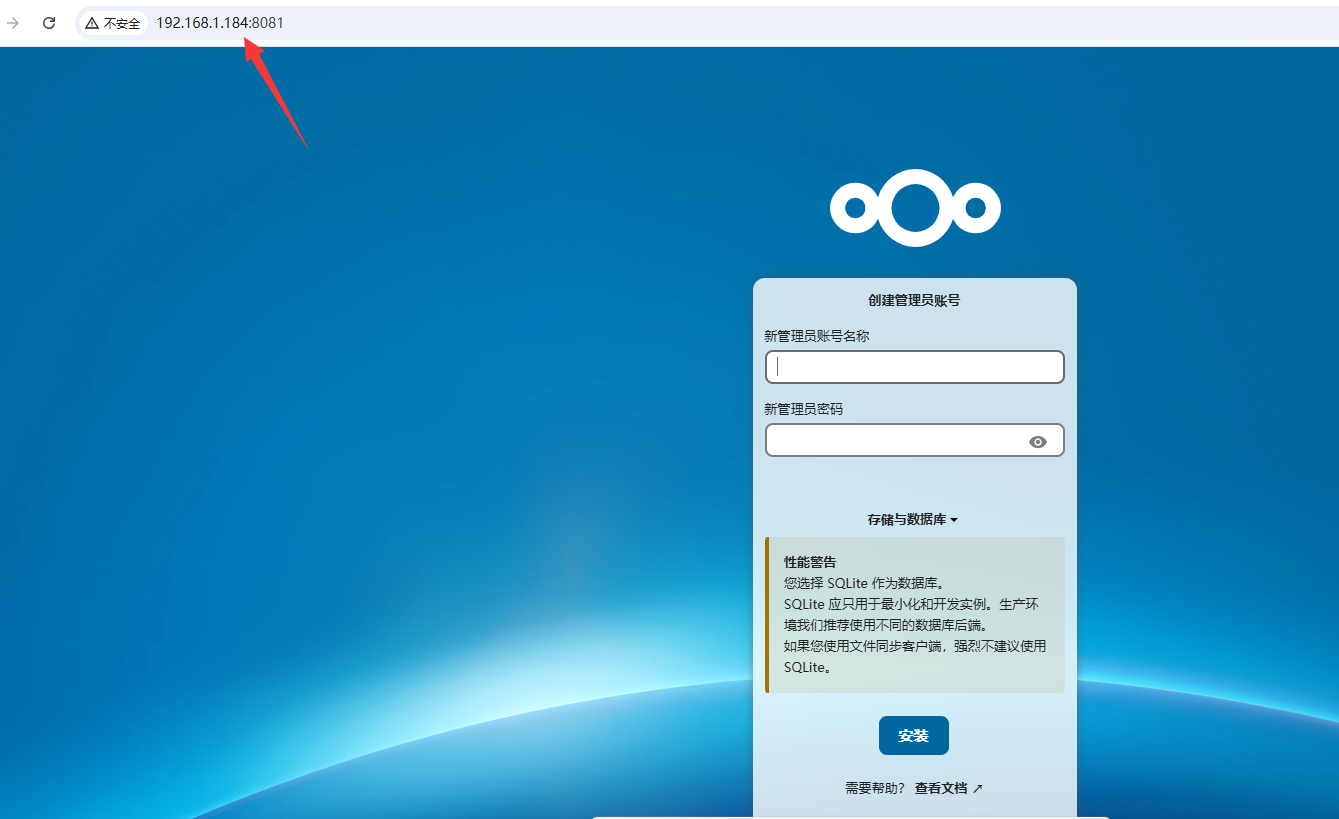Click the address bar URL 192.168.1.184:8081
Image resolution: width=1339 pixels, height=819 pixels.
click(220, 23)
